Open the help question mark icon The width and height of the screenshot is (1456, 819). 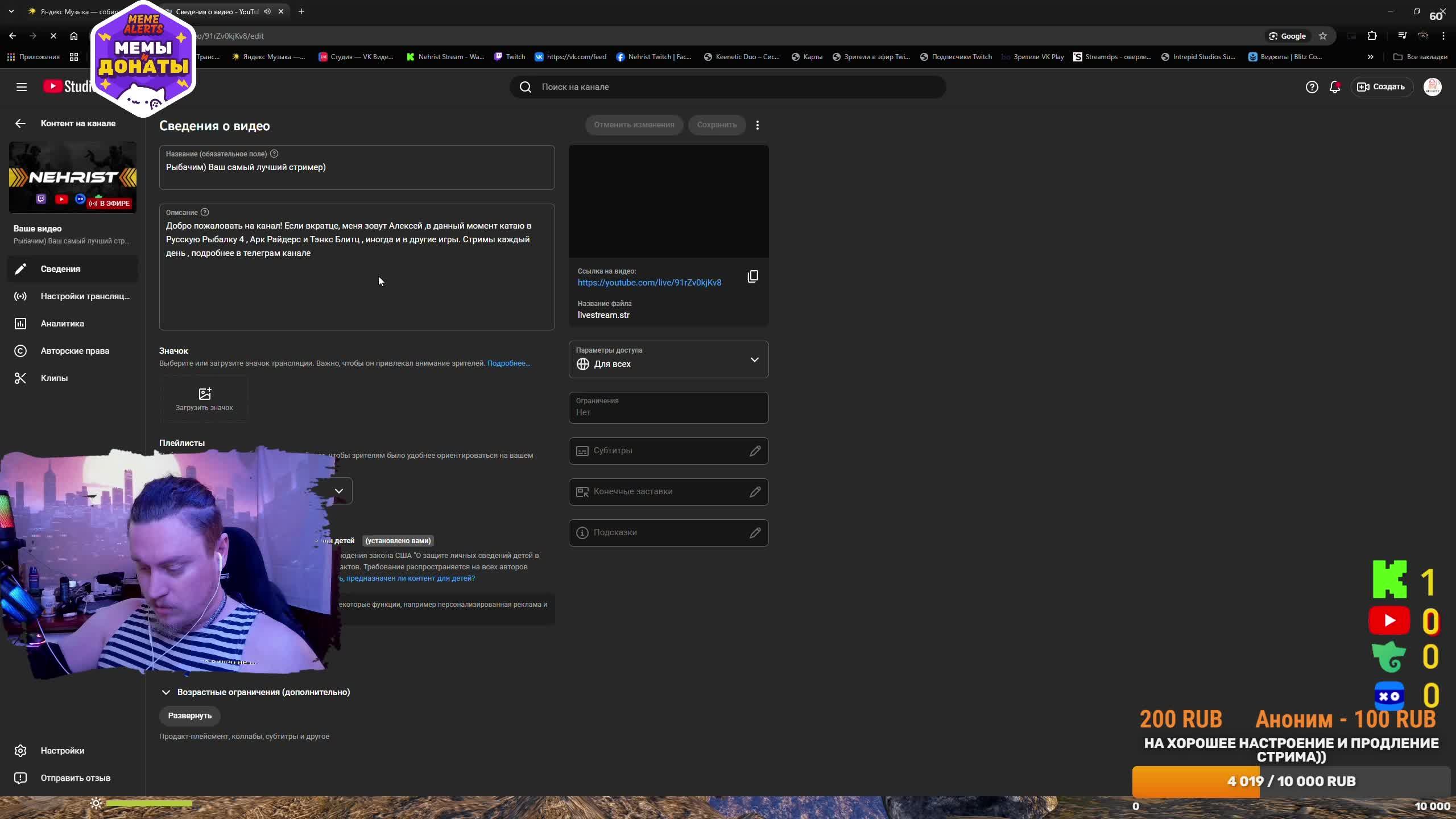pyautogui.click(x=1312, y=87)
